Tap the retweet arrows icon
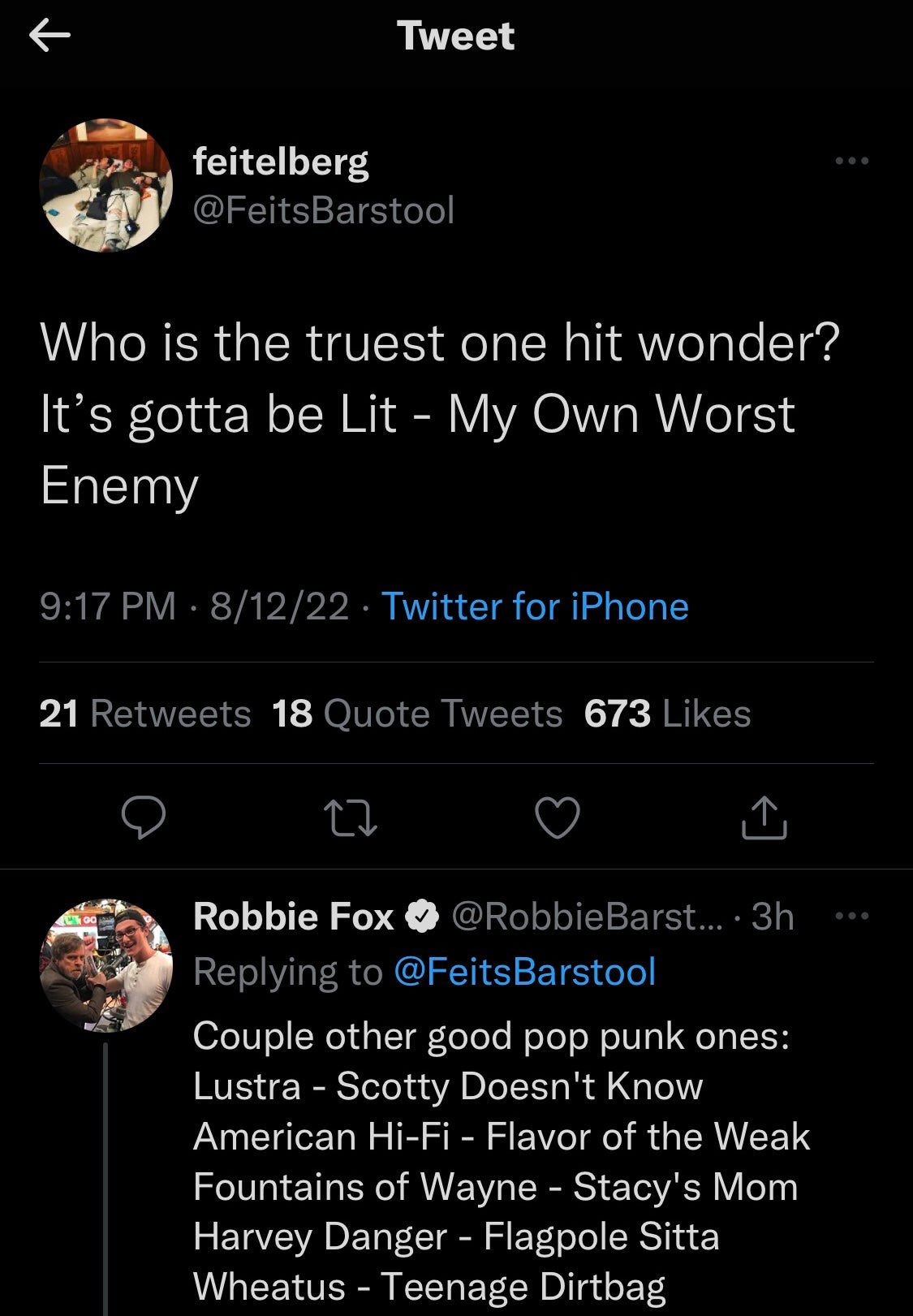This screenshot has height=1316, width=913. (351, 818)
